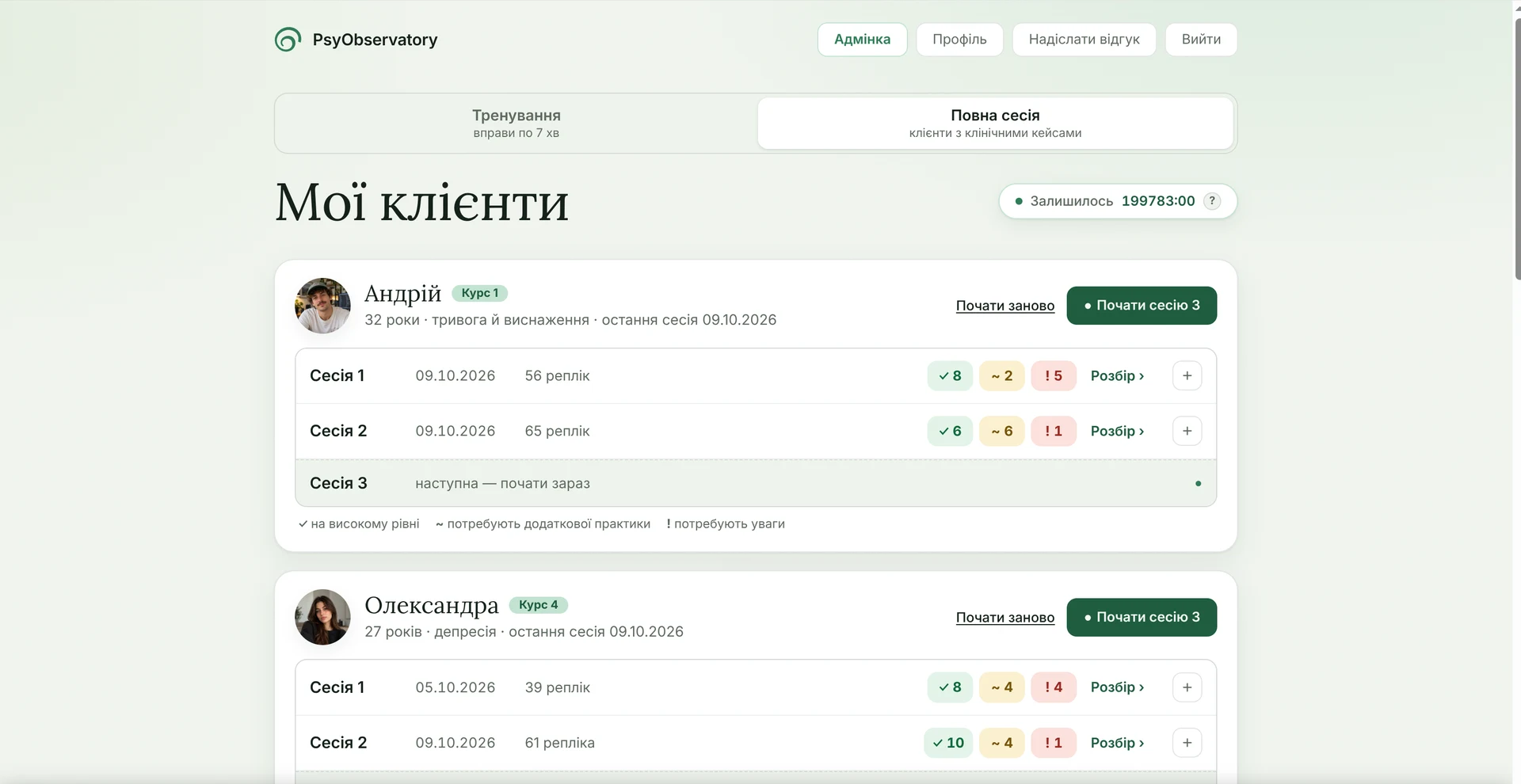Expand Oleksandra's Session 2 with the plus button
The height and width of the screenshot is (784, 1521).
pos(1187,743)
